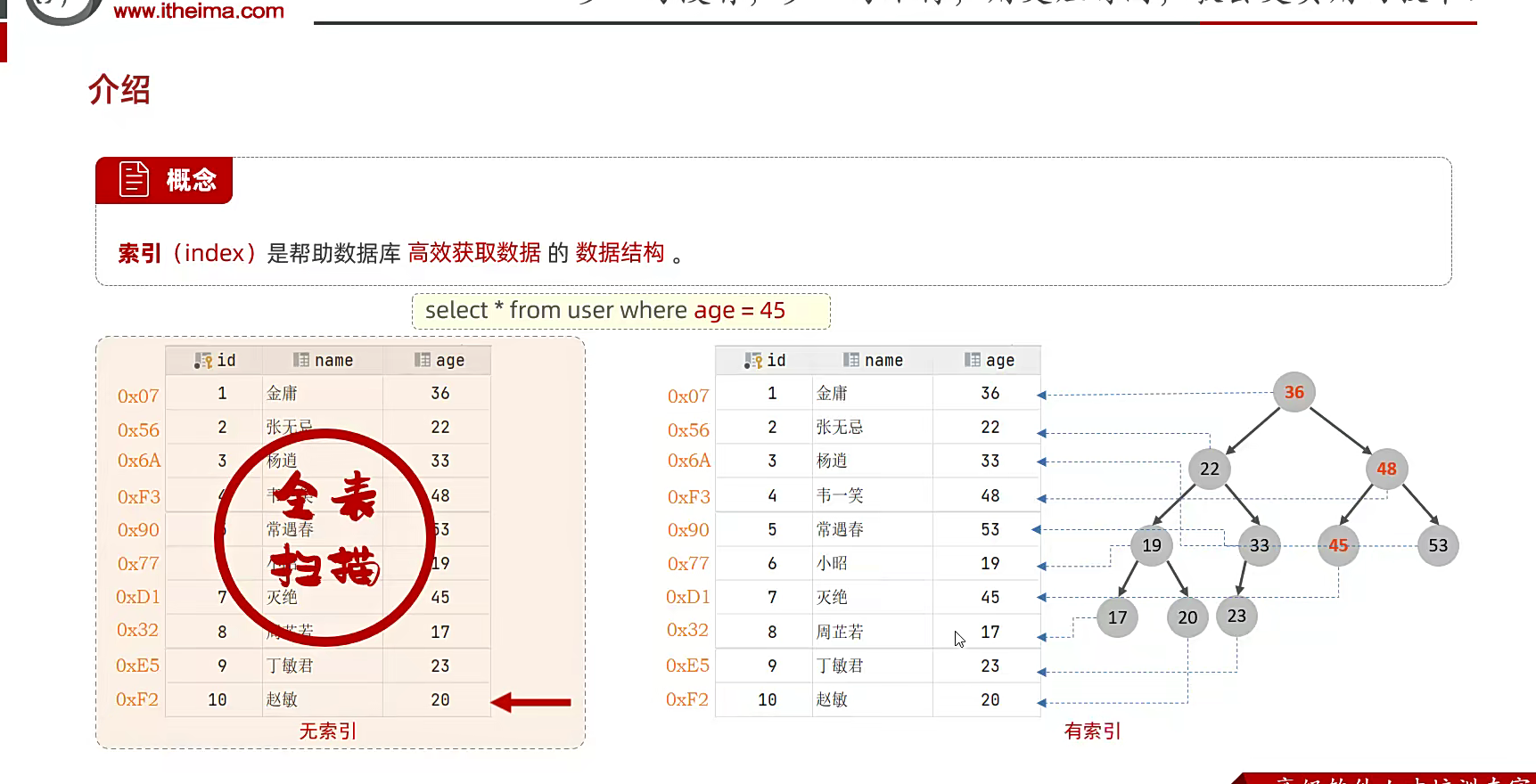Screen dimensions: 1536x784
Task: Click name 常遇春 in the 有索引 table
Action: [840, 529]
